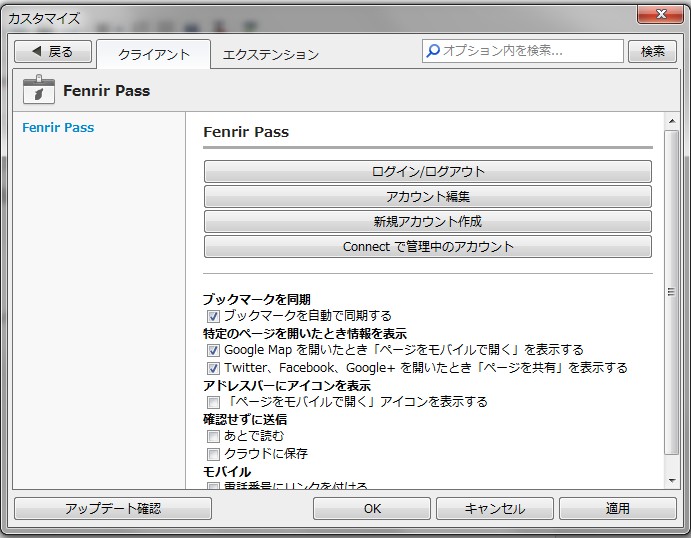Screen dimensions: 691x538
Task: Click the アドレスバーにアイコンを表示 heading
Action: (x=287, y=386)
